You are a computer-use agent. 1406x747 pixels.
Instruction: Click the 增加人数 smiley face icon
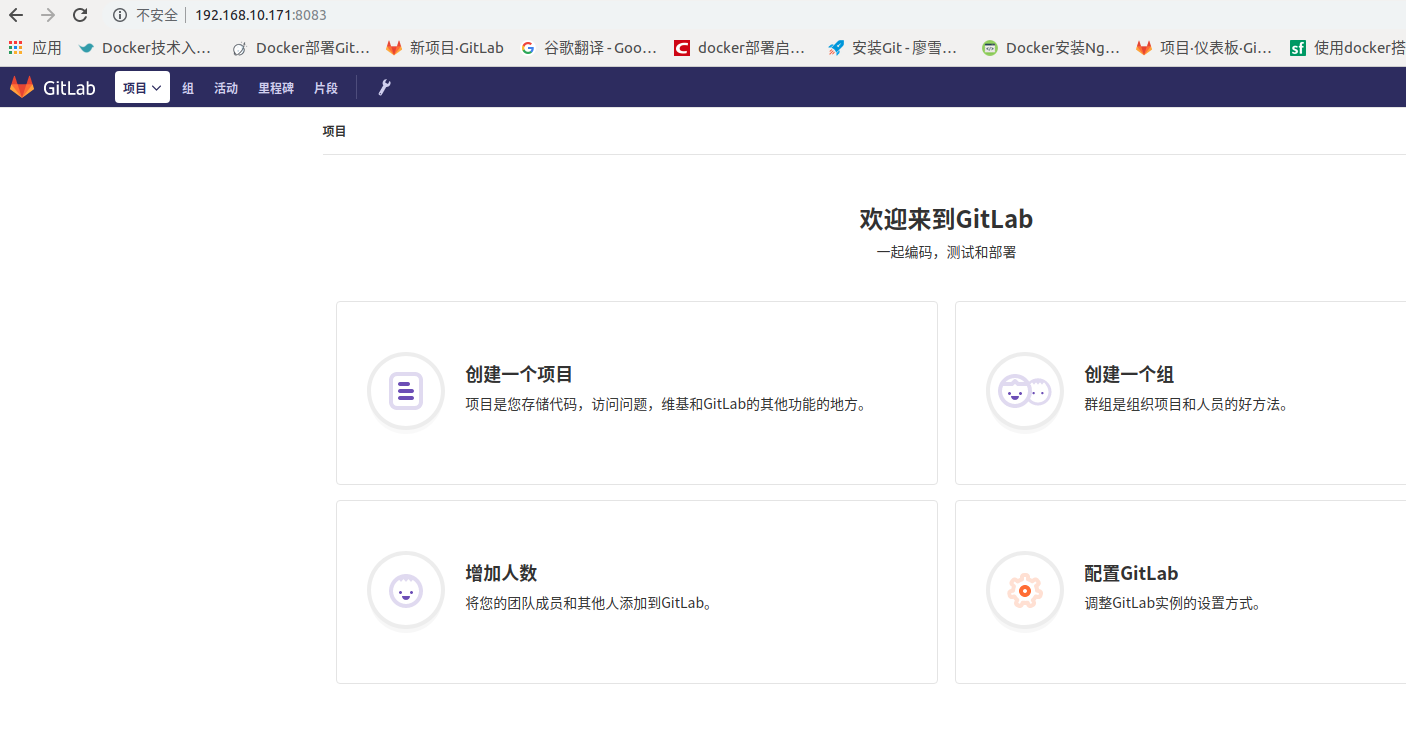pyautogui.click(x=405, y=590)
